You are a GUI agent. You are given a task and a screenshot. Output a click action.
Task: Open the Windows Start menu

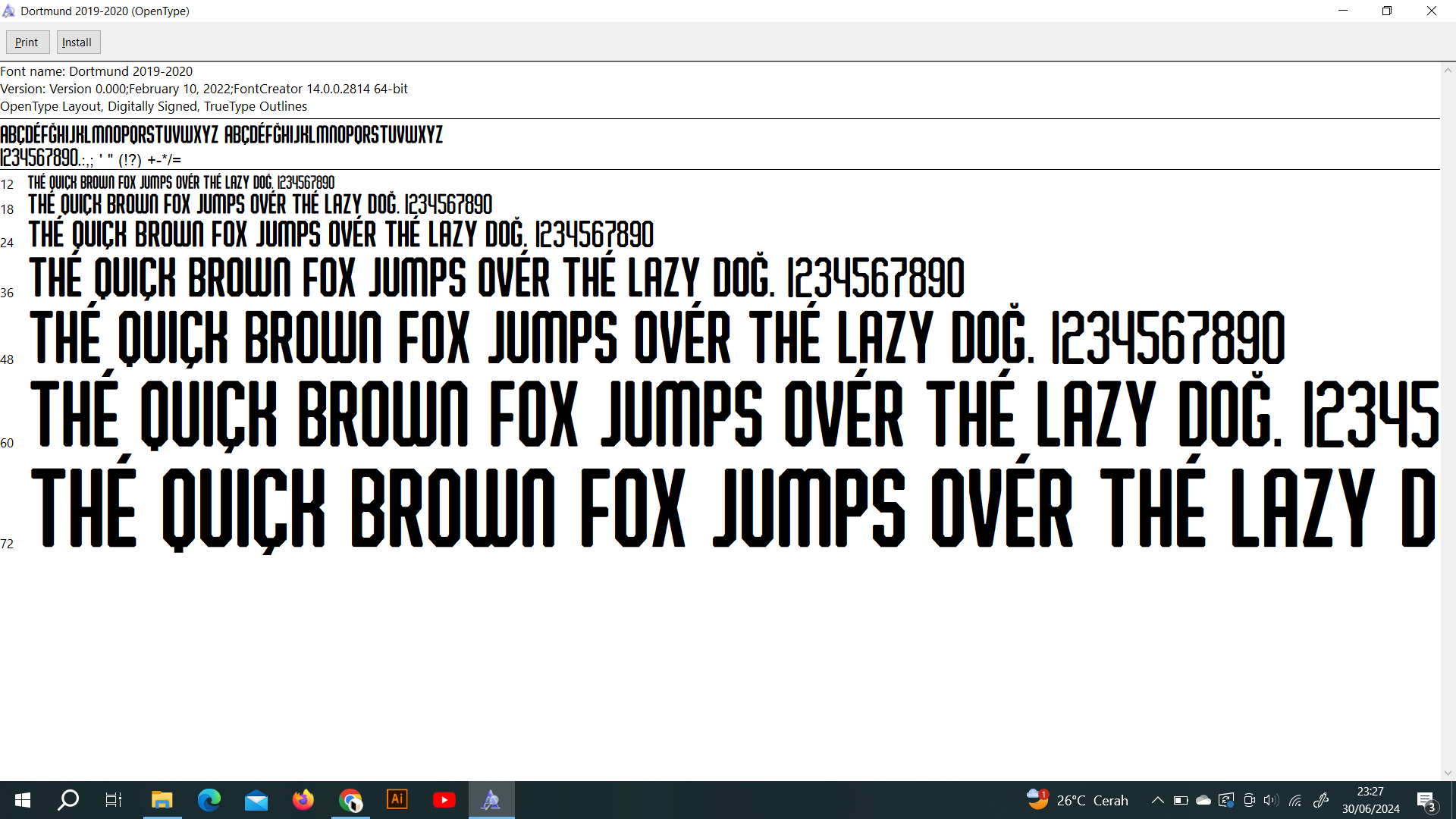tap(23, 800)
